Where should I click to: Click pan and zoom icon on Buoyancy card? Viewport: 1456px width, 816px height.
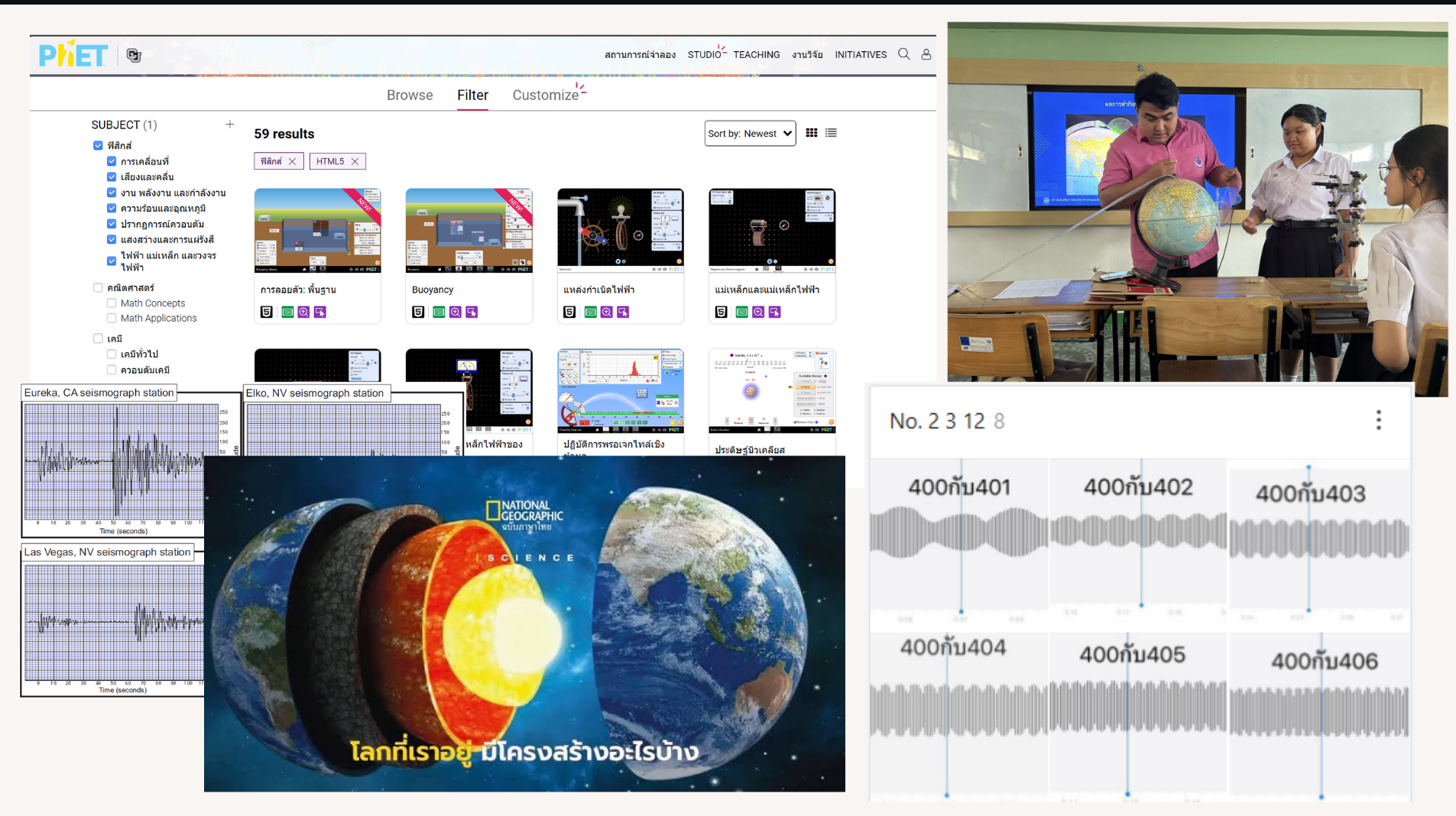pos(456,312)
